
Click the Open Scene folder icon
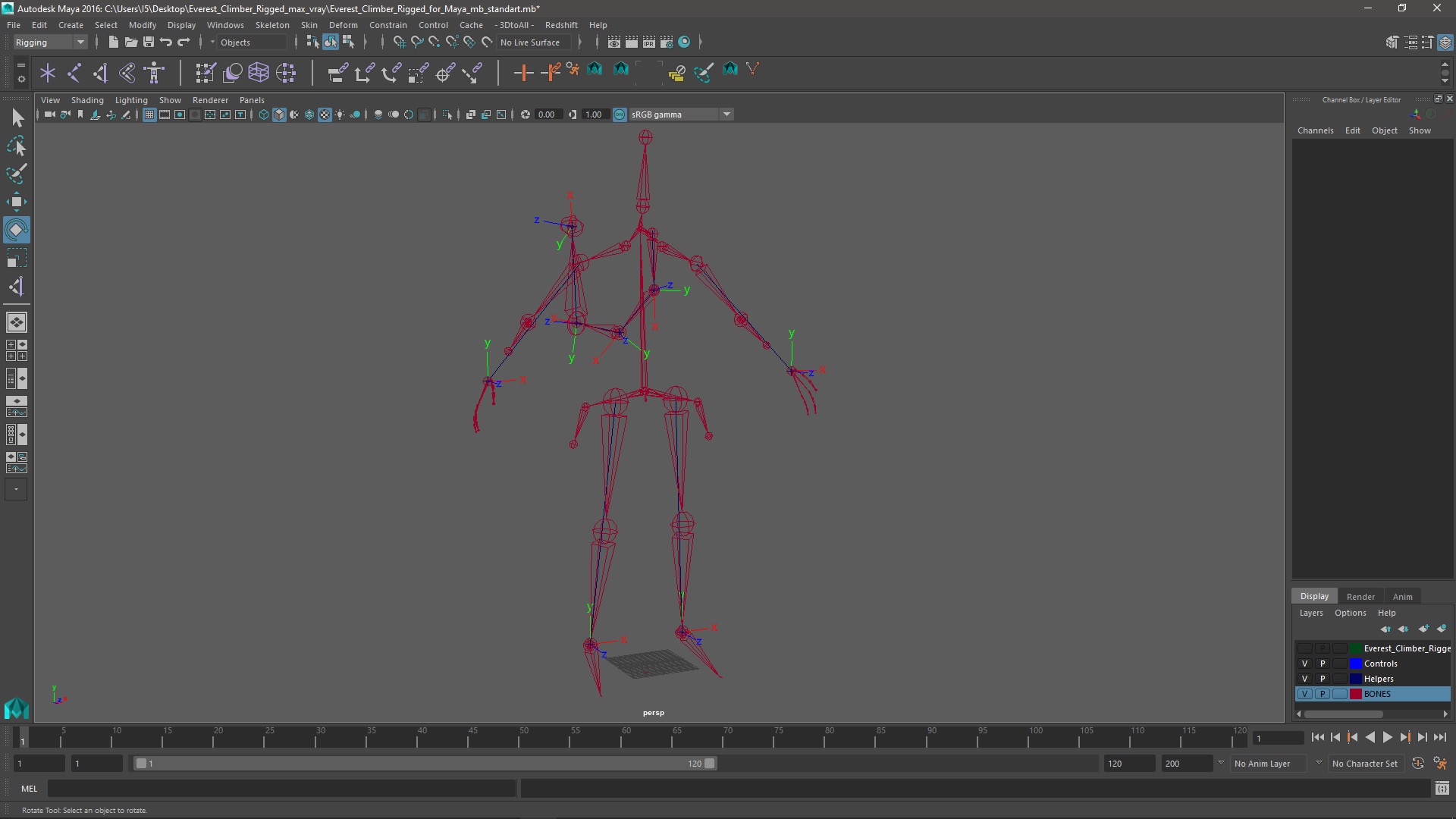coord(130,42)
